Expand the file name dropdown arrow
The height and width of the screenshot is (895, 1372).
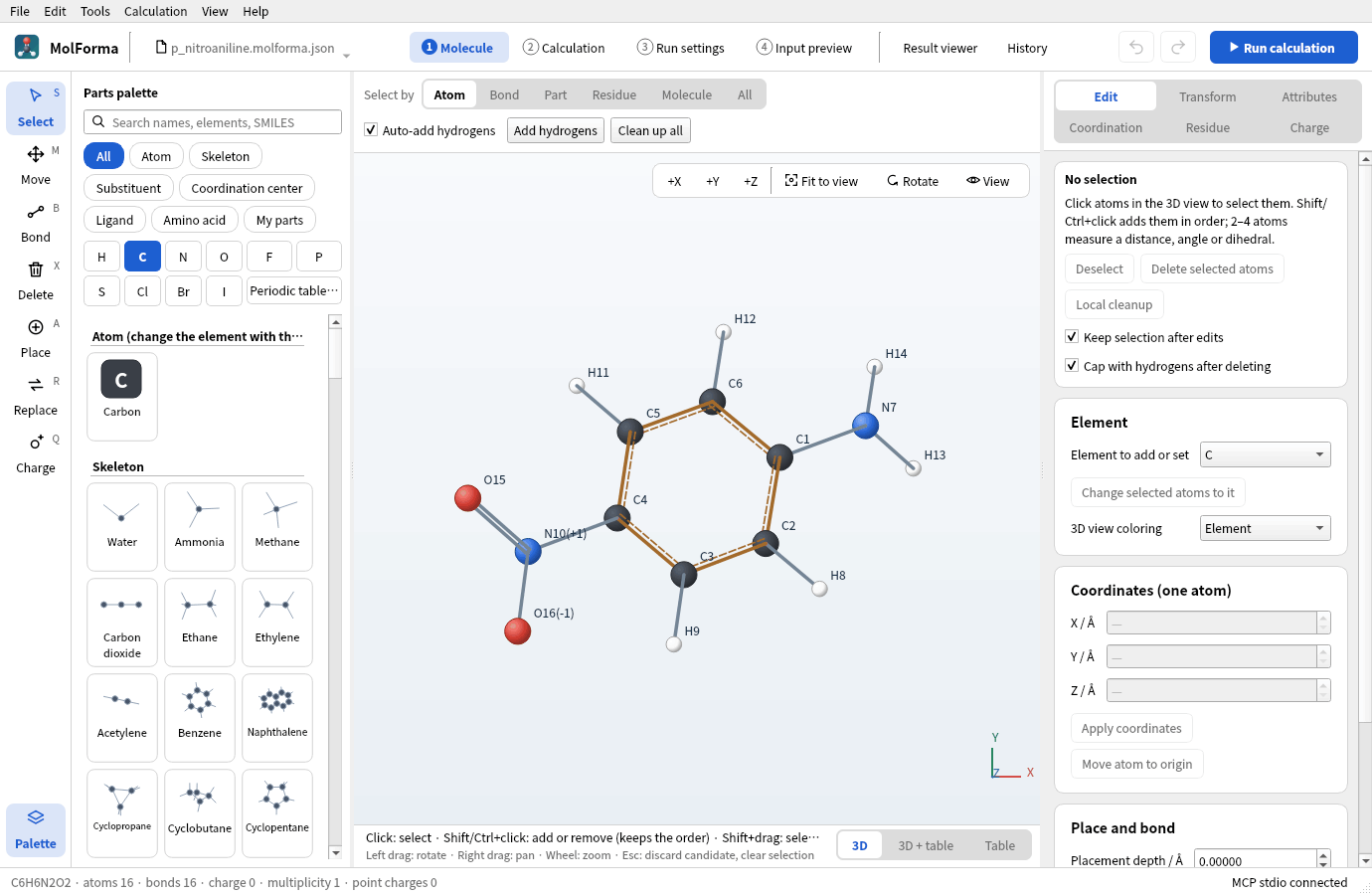pyautogui.click(x=346, y=56)
